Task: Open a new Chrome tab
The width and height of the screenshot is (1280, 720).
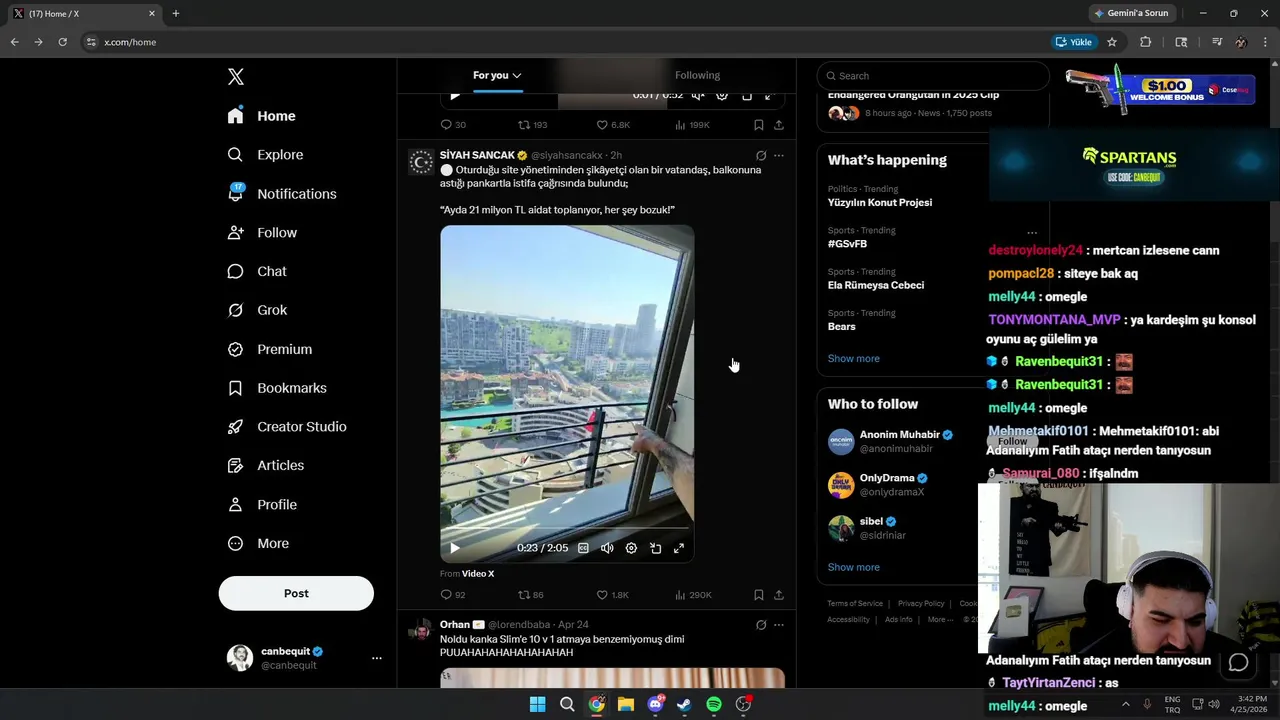Action: click(x=176, y=14)
